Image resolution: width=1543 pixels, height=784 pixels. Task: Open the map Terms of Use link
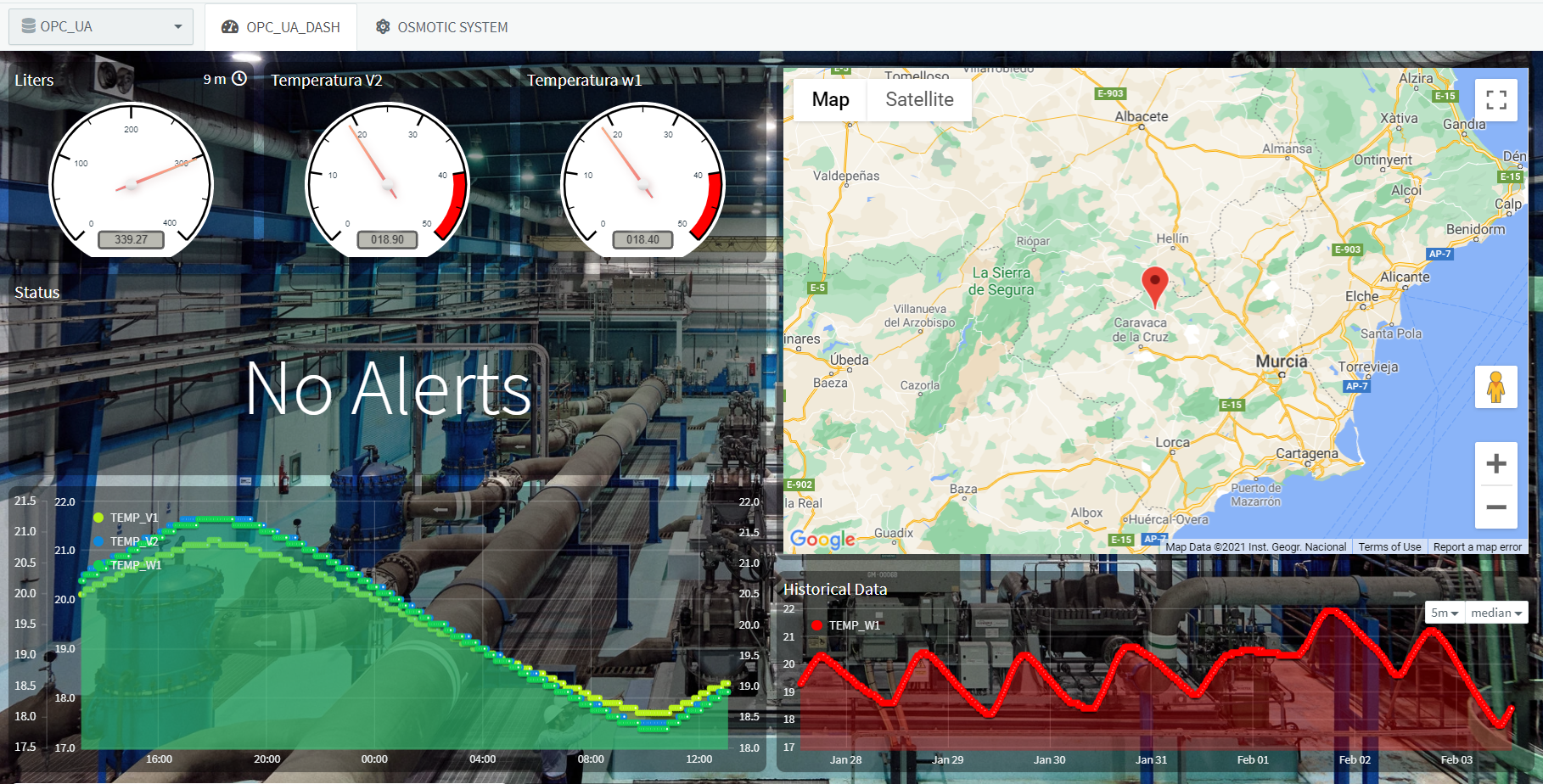tap(1389, 547)
